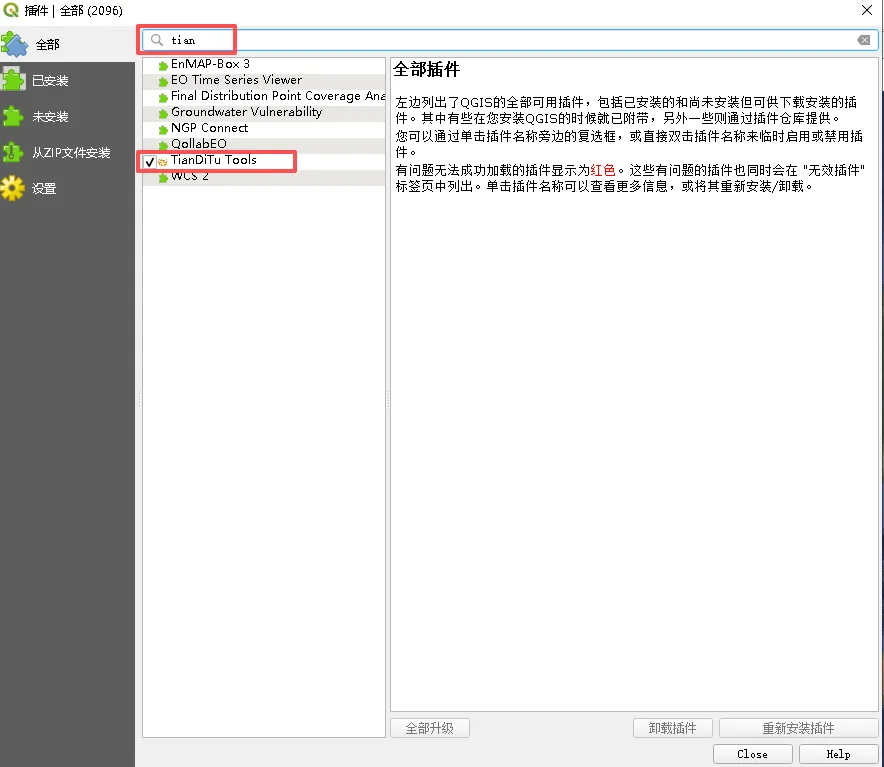Click the 卸载插件 (Uninstall plugin) button
The image size is (884, 767).
[x=673, y=728]
